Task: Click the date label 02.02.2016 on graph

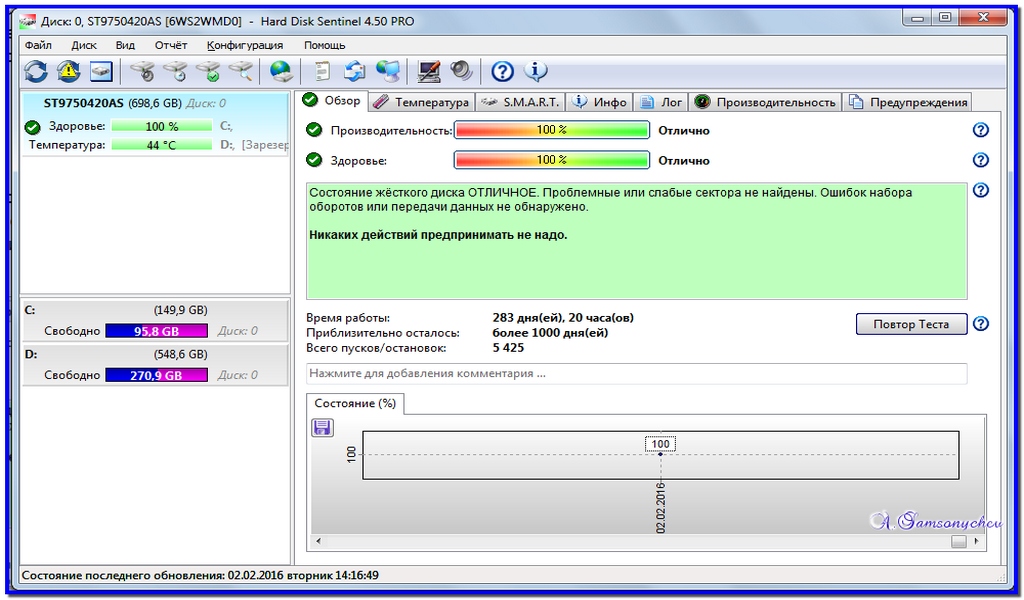Action: point(660,508)
